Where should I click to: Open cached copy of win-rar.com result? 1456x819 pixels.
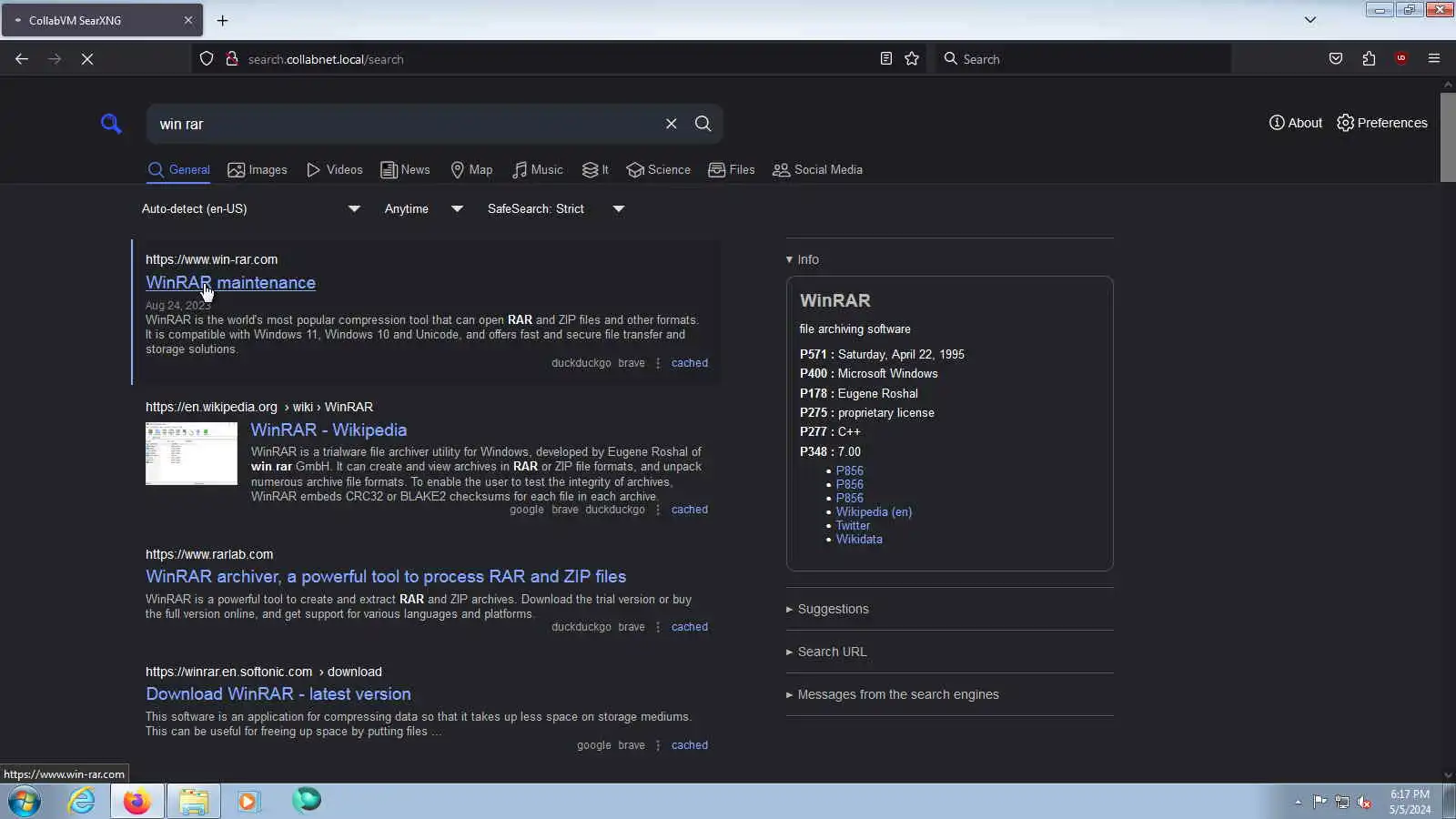pos(690,363)
